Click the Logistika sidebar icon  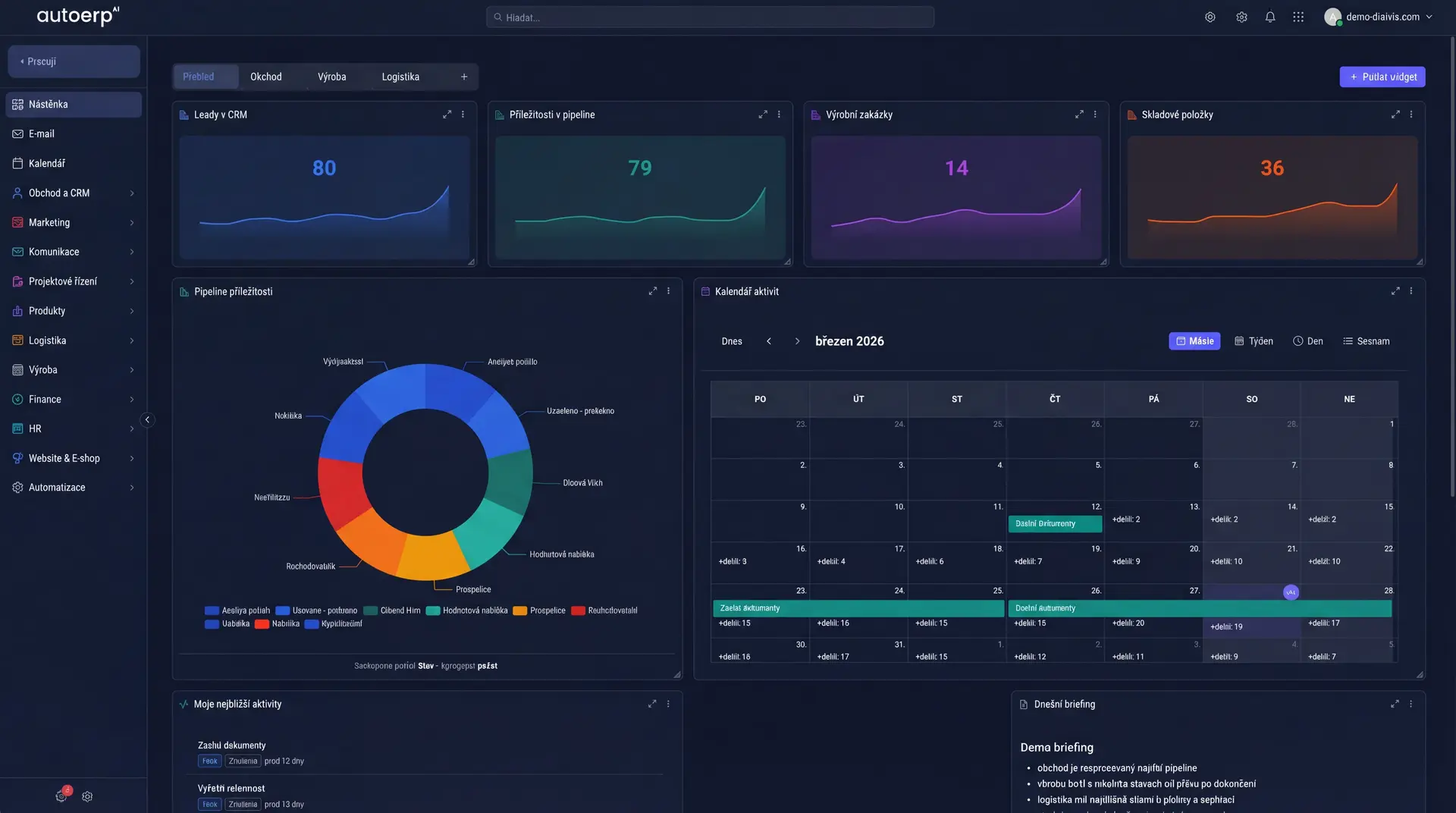[17, 341]
